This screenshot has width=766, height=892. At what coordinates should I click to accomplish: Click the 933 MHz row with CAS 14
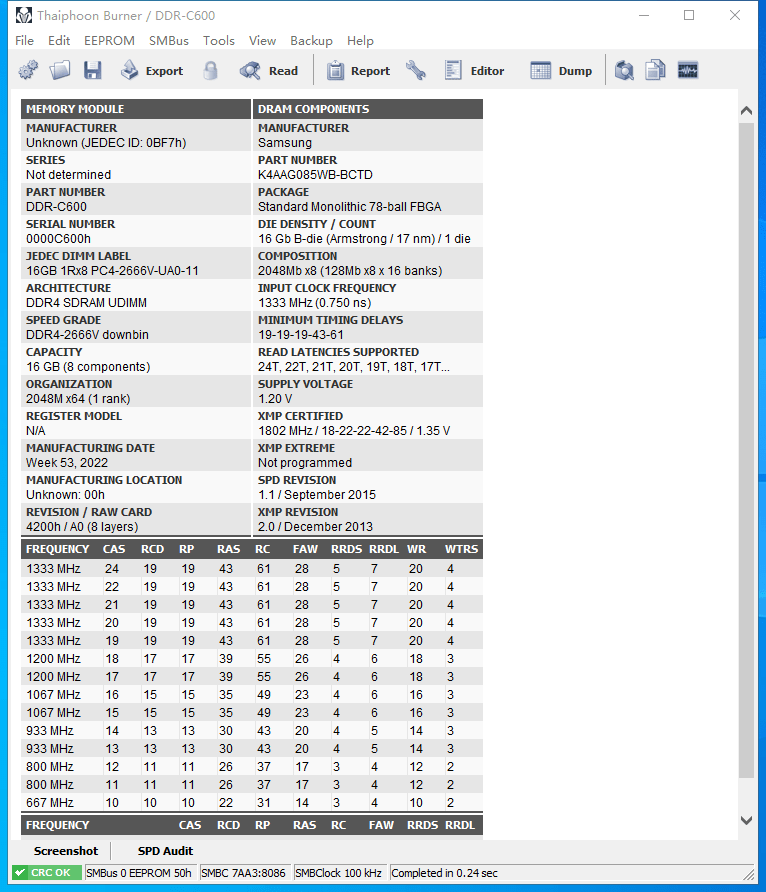pyautogui.click(x=251, y=730)
